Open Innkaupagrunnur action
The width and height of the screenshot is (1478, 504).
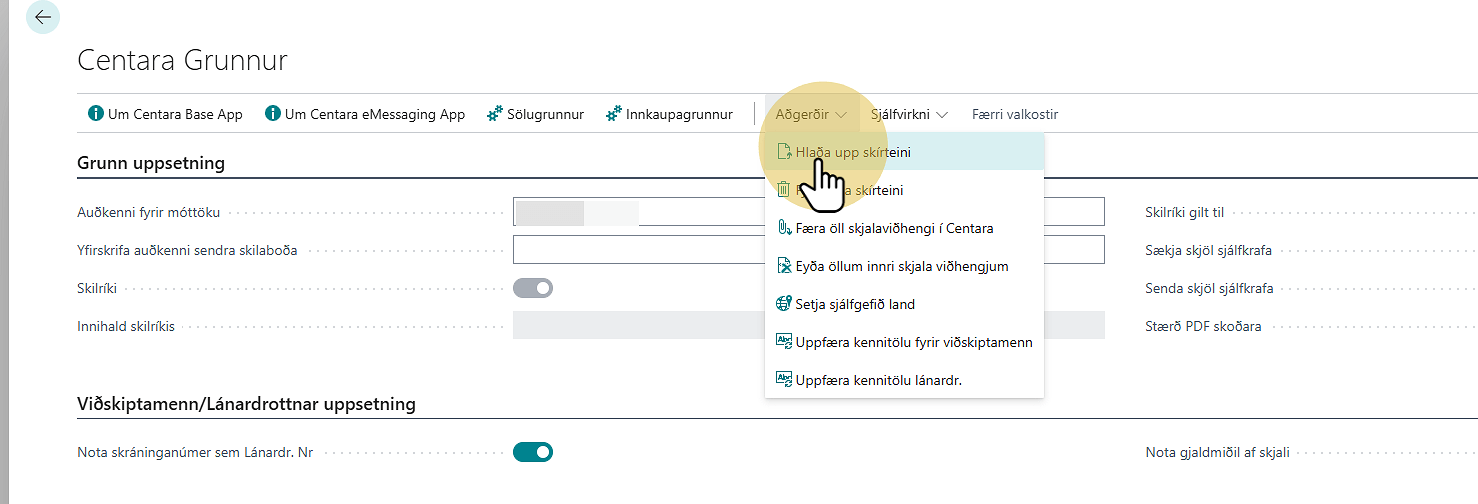(670, 114)
